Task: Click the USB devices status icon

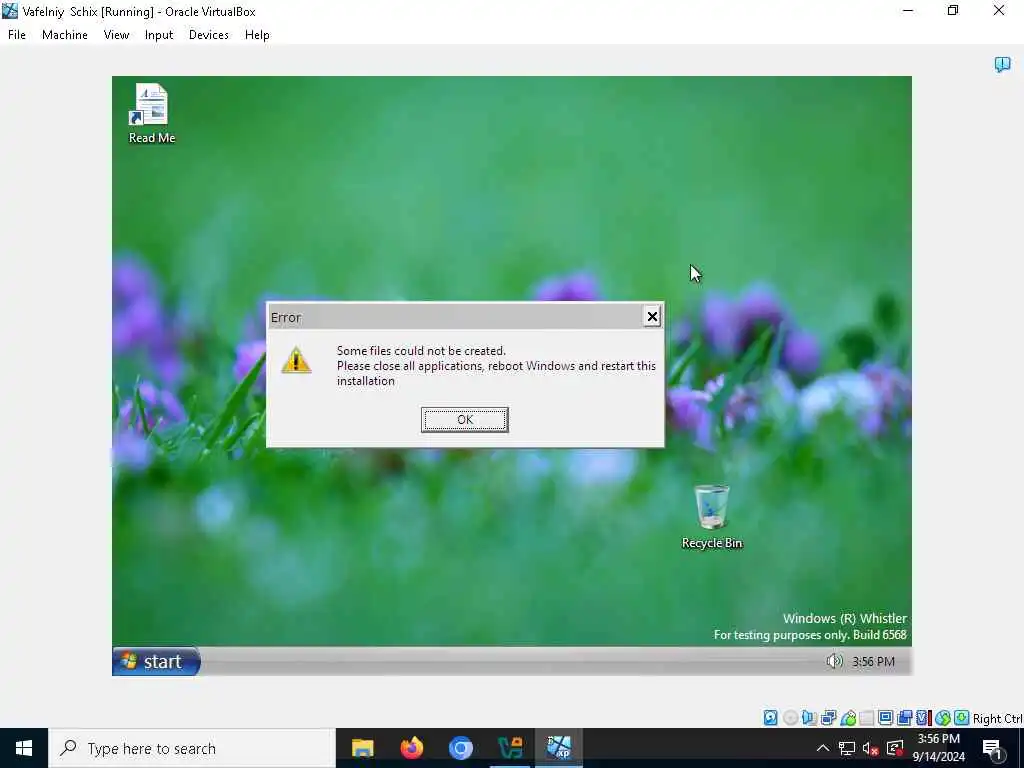Action: tap(848, 718)
